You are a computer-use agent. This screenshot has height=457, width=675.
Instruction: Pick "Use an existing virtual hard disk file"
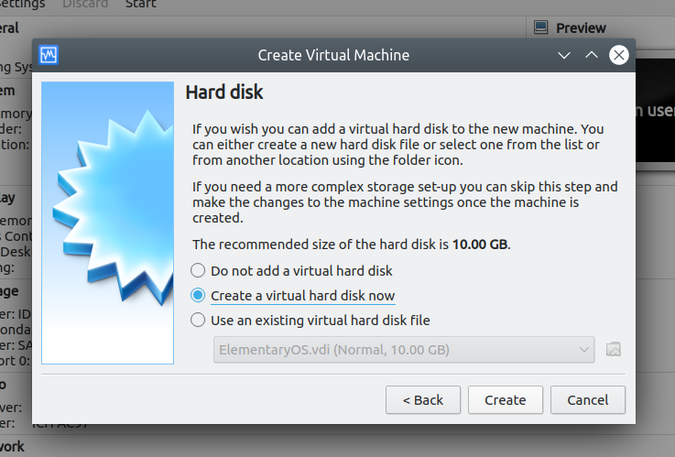[198, 320]
